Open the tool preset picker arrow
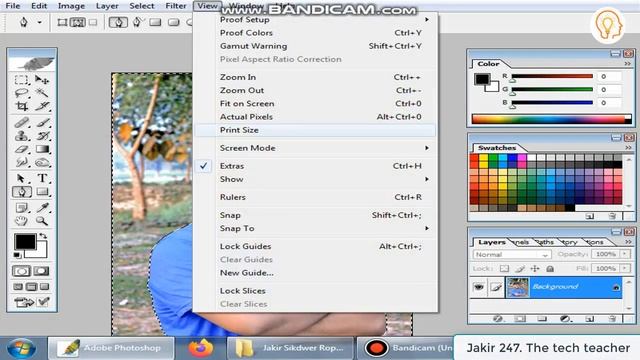640x360 pixels. tap(40, 22)
